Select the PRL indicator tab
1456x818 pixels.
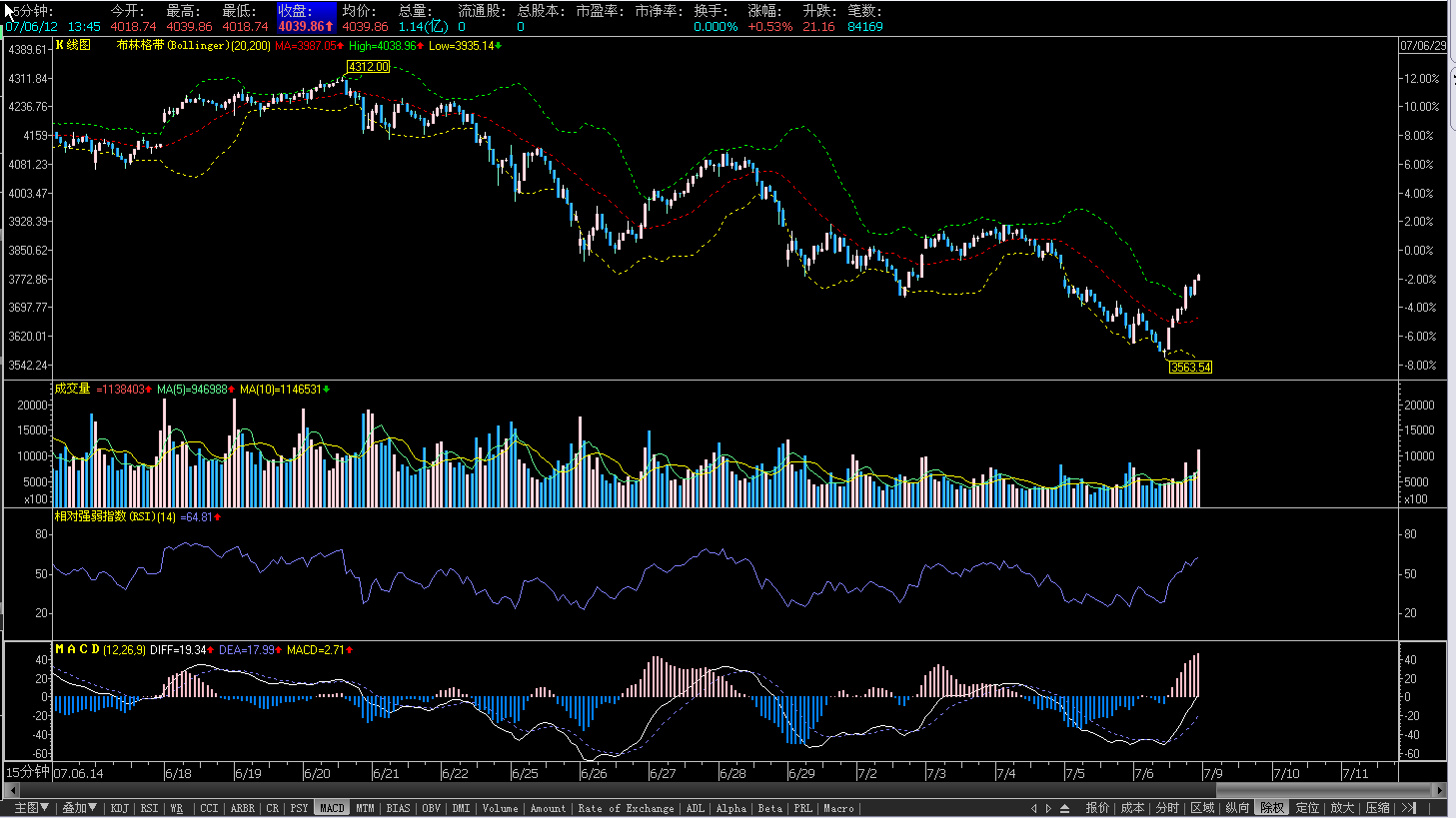tap(803, 808)
